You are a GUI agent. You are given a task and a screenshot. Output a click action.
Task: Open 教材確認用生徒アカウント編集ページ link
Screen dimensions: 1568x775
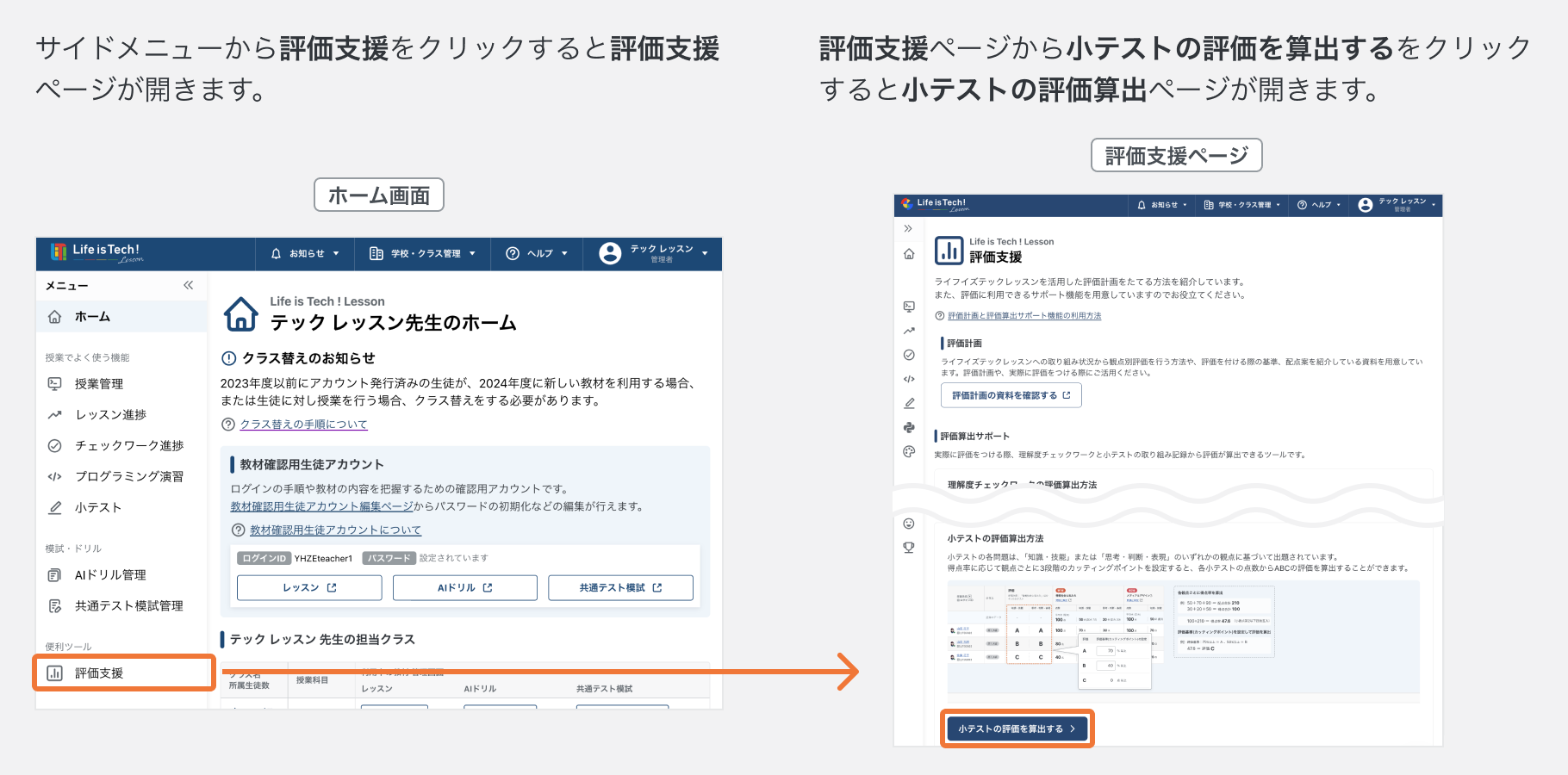321,506
